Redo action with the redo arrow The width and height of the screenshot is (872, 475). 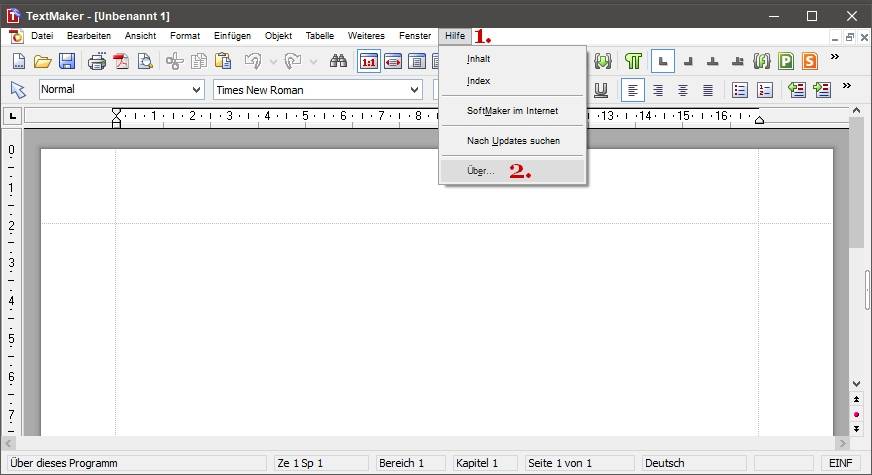[293, 61]
